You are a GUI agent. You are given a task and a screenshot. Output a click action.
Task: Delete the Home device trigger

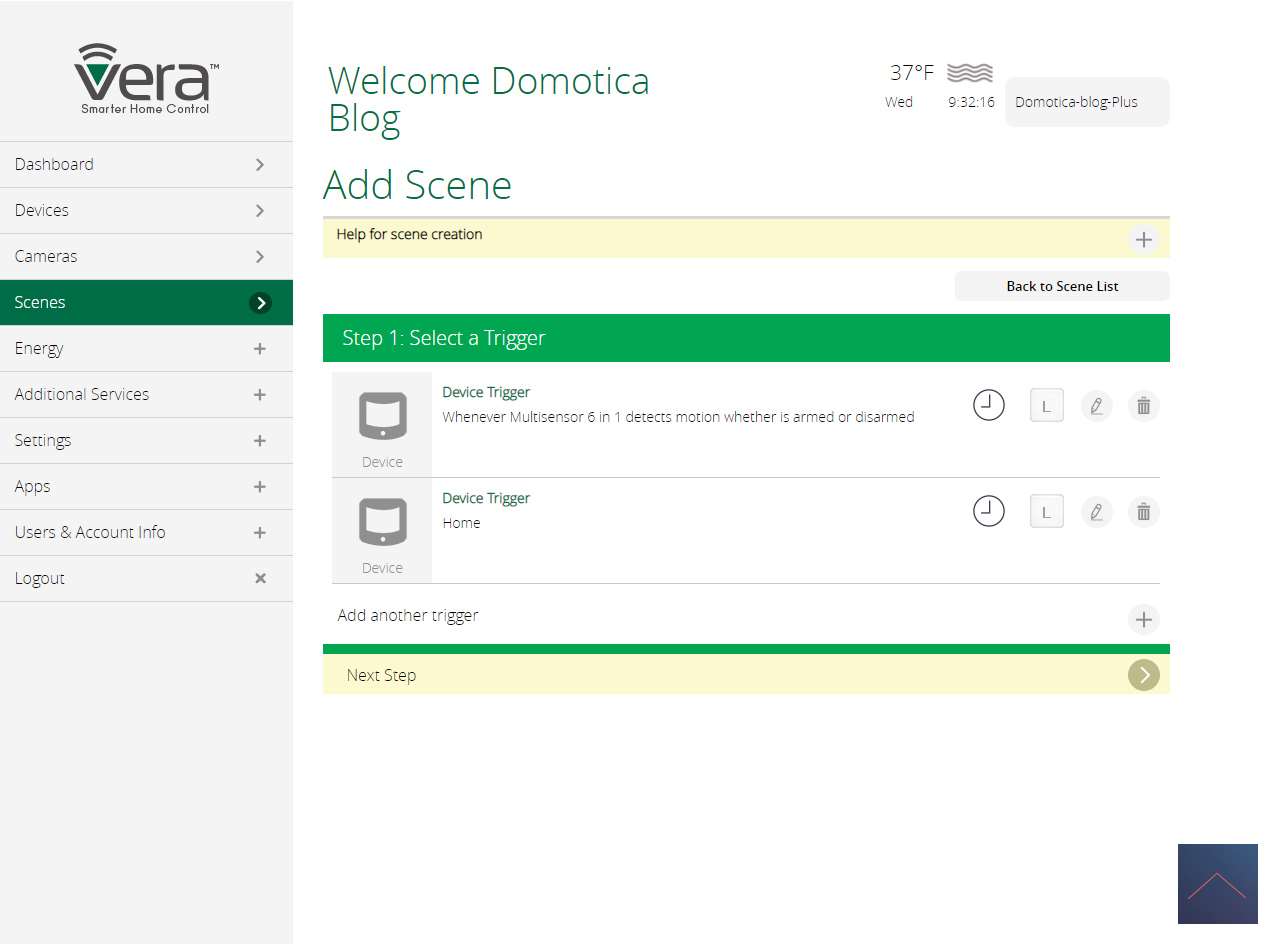[1144, 512]
